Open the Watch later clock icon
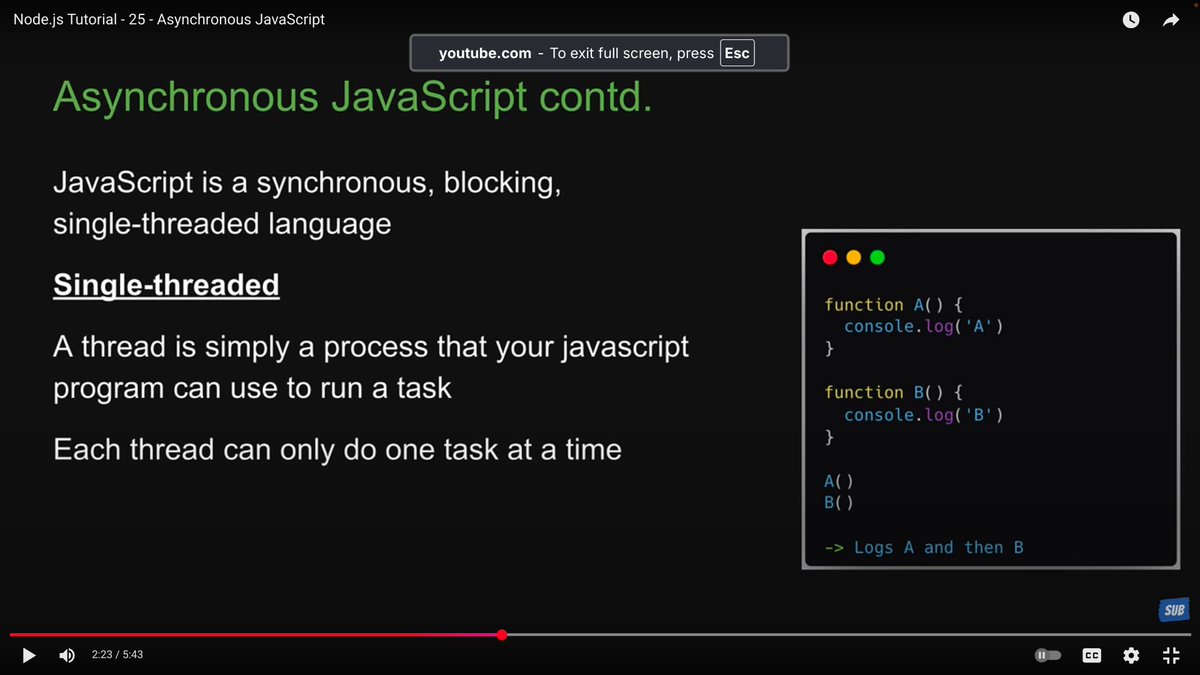Viewport: 1200px width, 675px height. pos(1131,20)
